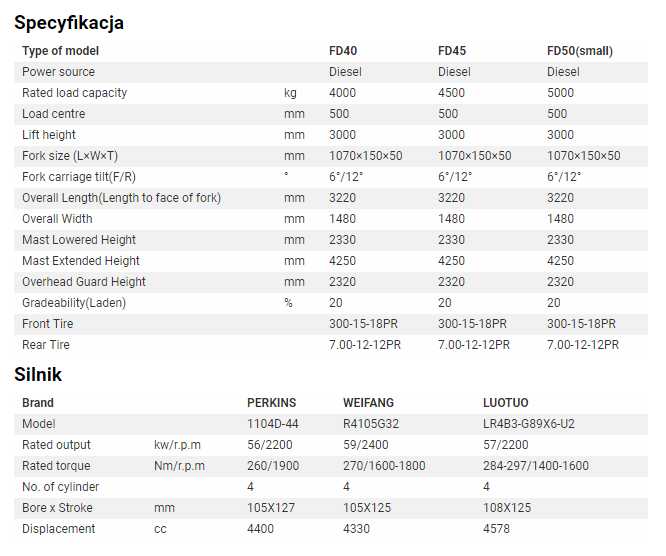Select the 105X127 bore value
Viewport: 666px width, 556px height.
(271, 508)
